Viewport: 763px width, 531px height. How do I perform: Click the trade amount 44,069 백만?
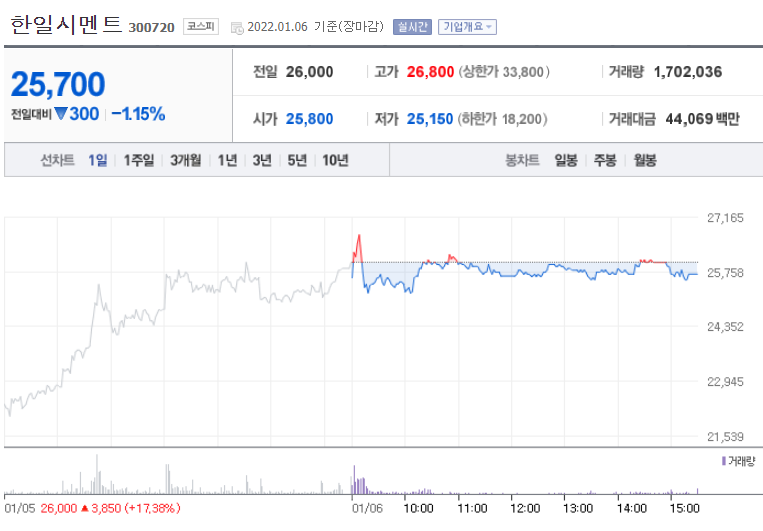702,119
